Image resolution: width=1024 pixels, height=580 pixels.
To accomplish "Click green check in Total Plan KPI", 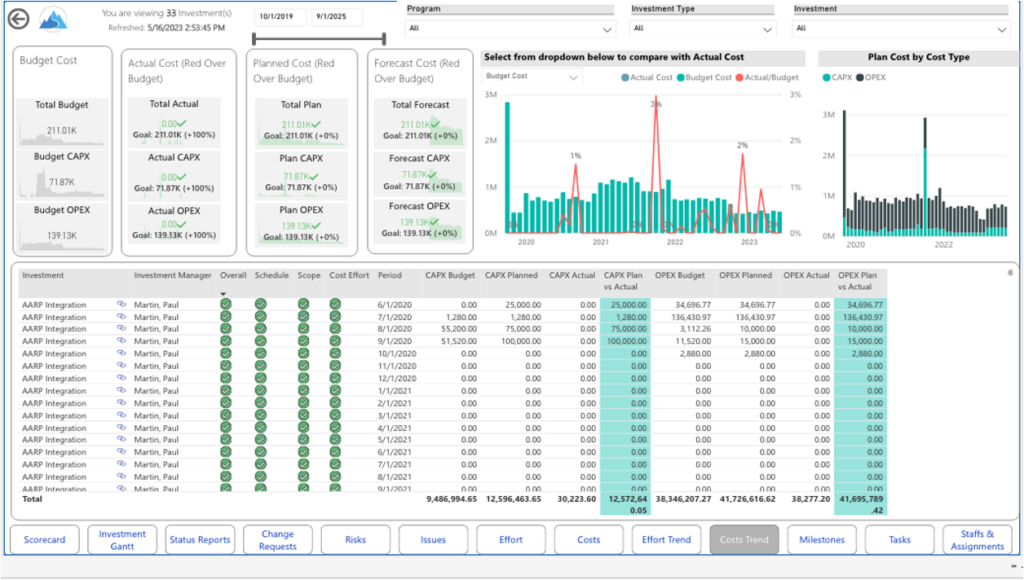I will pyautogui.click(x=316, y=124).
